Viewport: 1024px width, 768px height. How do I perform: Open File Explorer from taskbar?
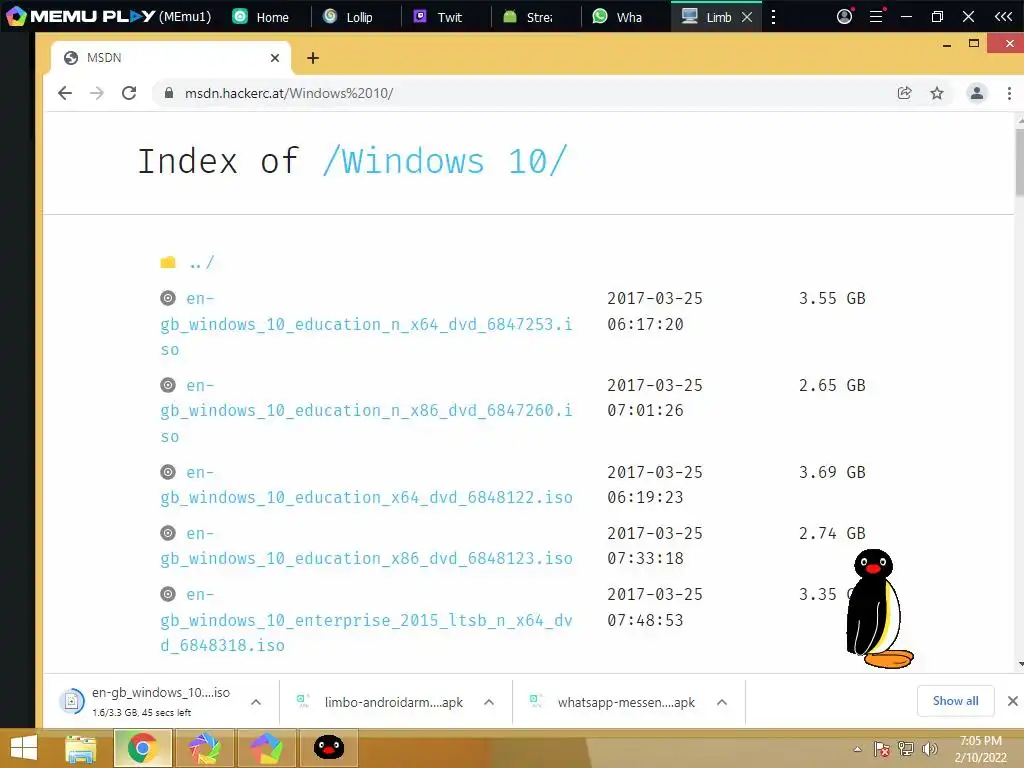click(x=80, y=748)
